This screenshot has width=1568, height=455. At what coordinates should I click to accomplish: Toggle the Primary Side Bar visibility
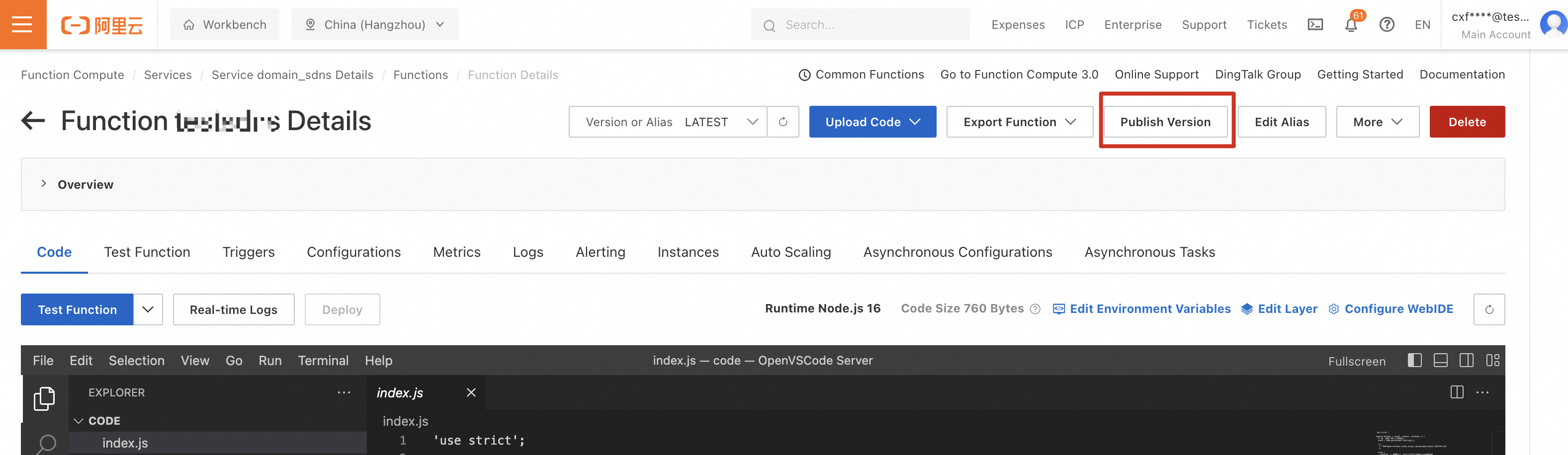pyautogui.click(x=1414, y=360)
